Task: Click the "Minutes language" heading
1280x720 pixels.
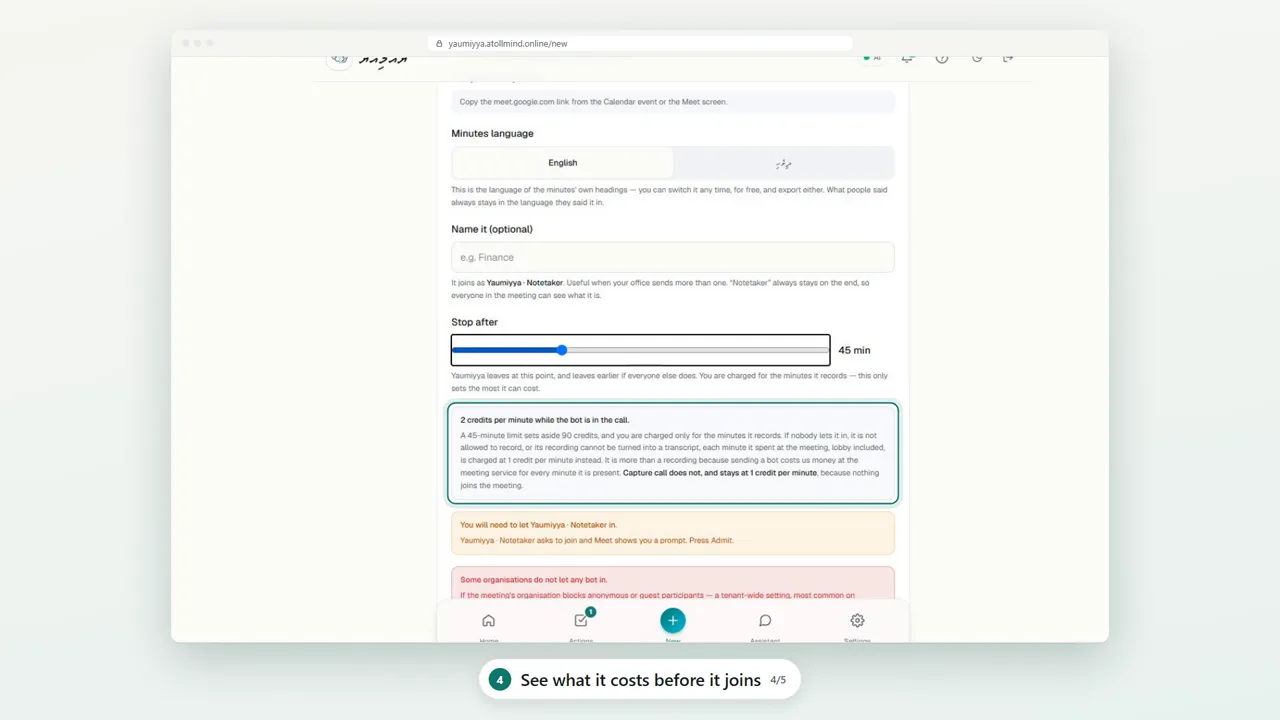Action: click(x=492, y=133)
